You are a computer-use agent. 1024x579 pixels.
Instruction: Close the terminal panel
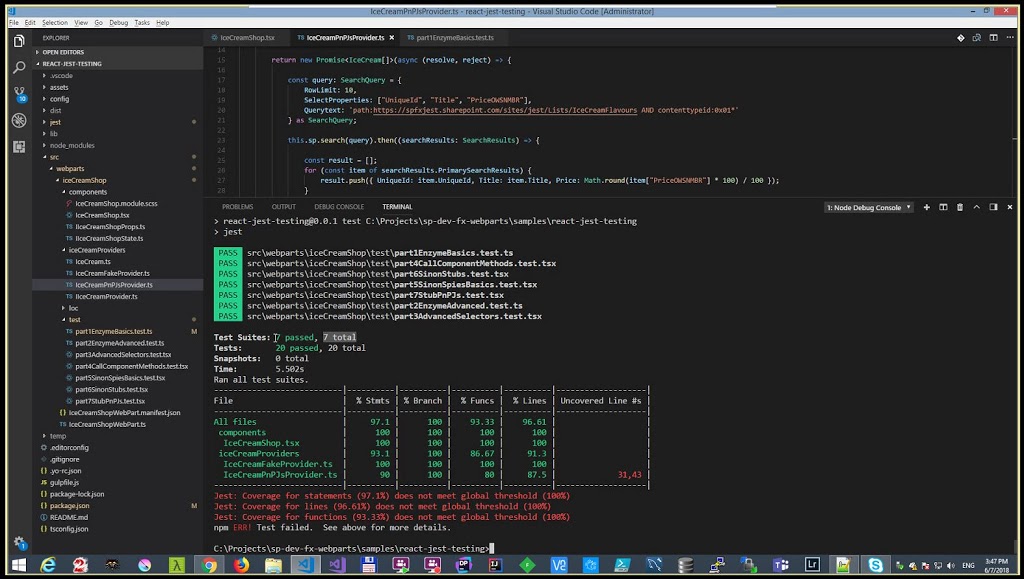point(1010,207)
